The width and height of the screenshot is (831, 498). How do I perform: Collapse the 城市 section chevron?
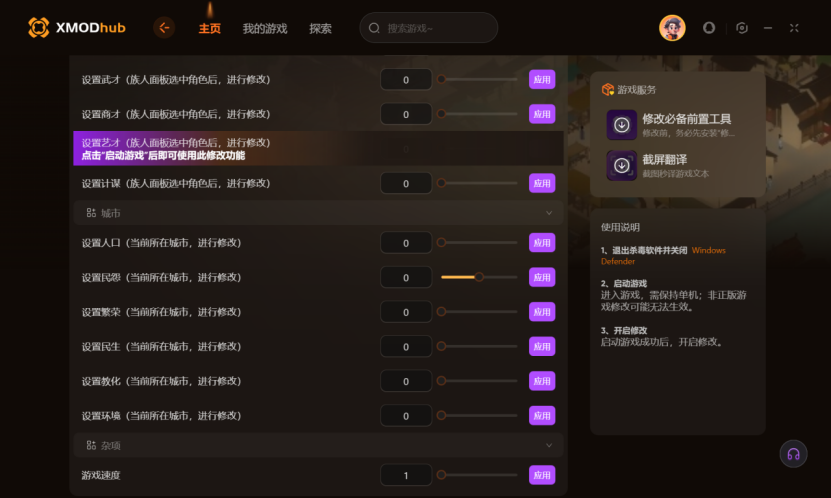[549, 213]
